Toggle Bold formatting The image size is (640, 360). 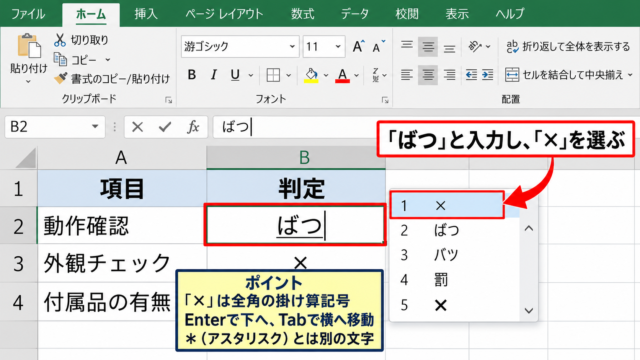coord(191,75)
